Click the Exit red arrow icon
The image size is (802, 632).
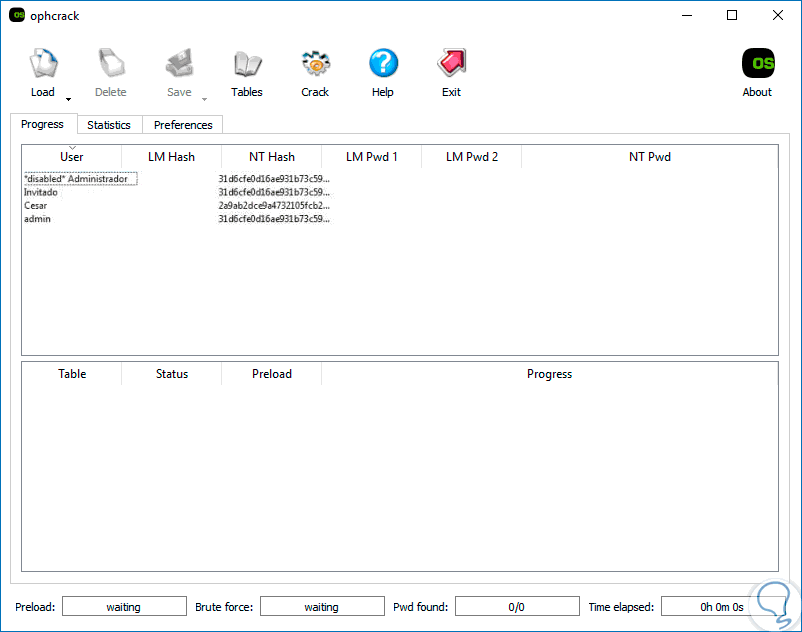[x=452, y=63]
